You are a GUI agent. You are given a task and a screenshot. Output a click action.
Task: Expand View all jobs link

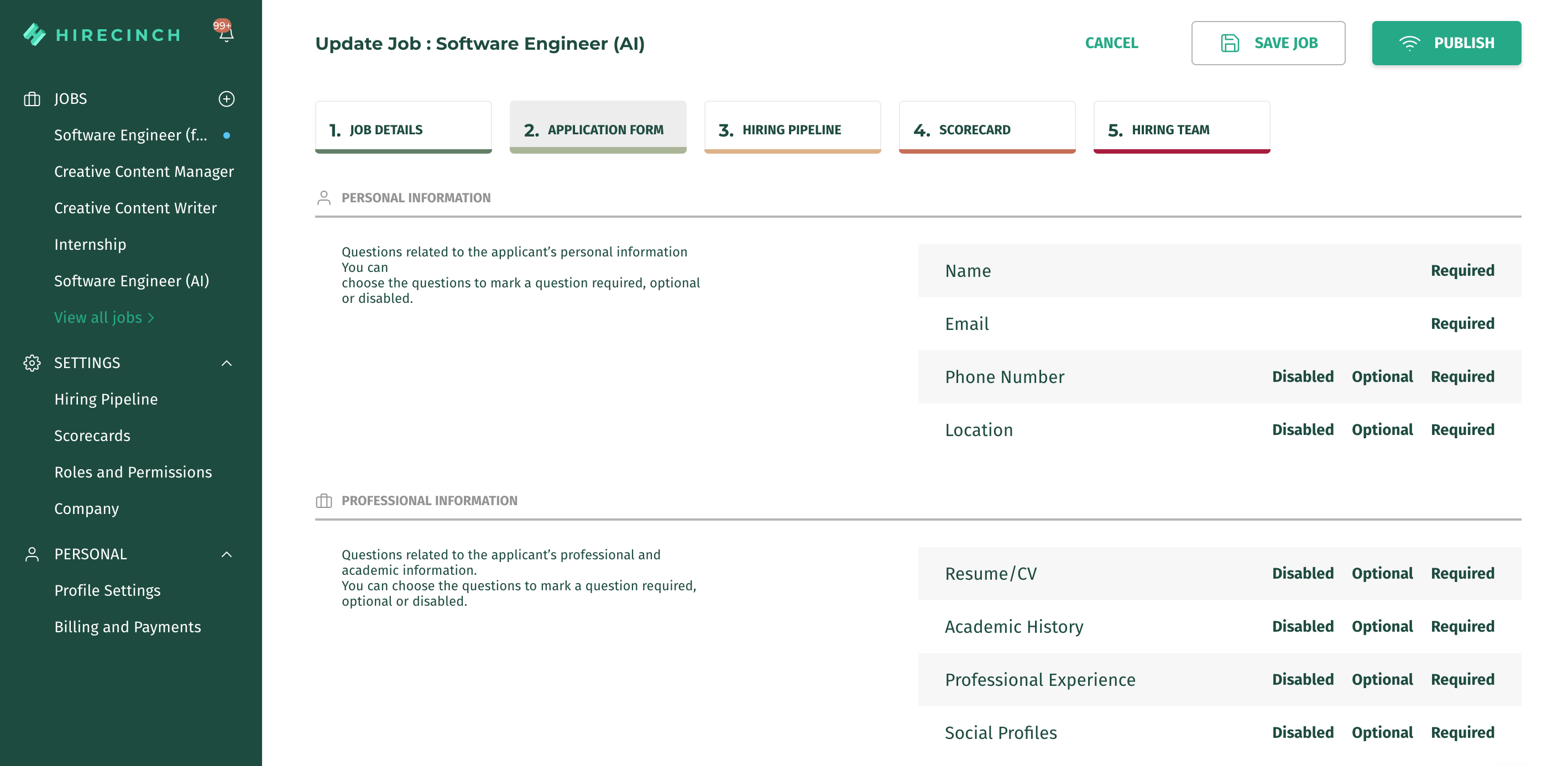coord(103,317)
